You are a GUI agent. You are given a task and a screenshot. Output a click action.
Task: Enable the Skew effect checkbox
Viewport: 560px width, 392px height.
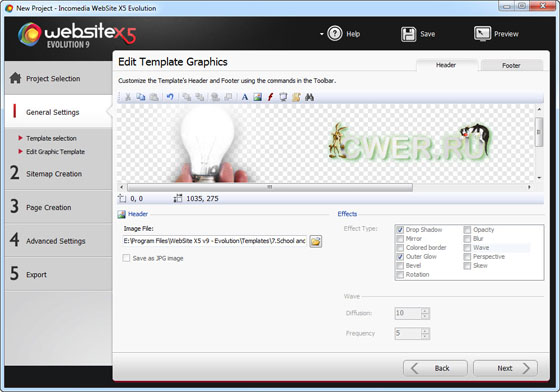(x=467, y=266)
